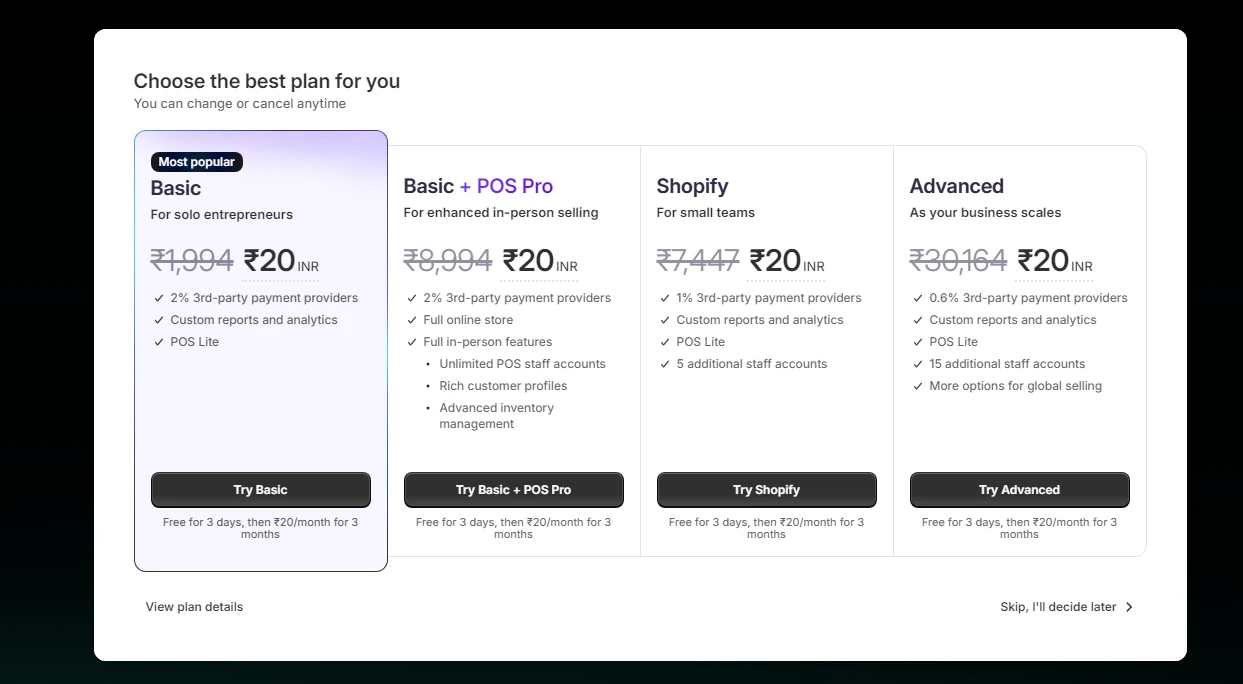This screenshot has width=1243, height=684.
Task: Open the View plan details link
Action: [x=194, y=607]
